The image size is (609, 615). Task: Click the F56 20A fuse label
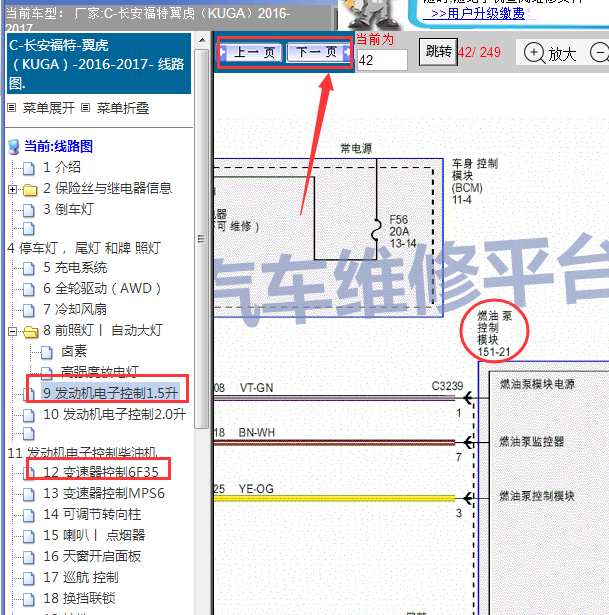click(403, 231)
